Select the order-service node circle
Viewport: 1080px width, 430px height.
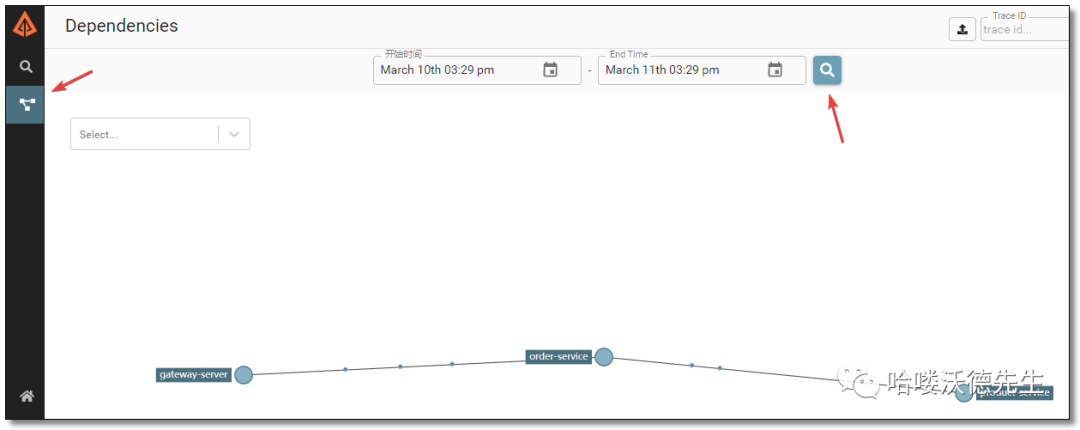603,356
